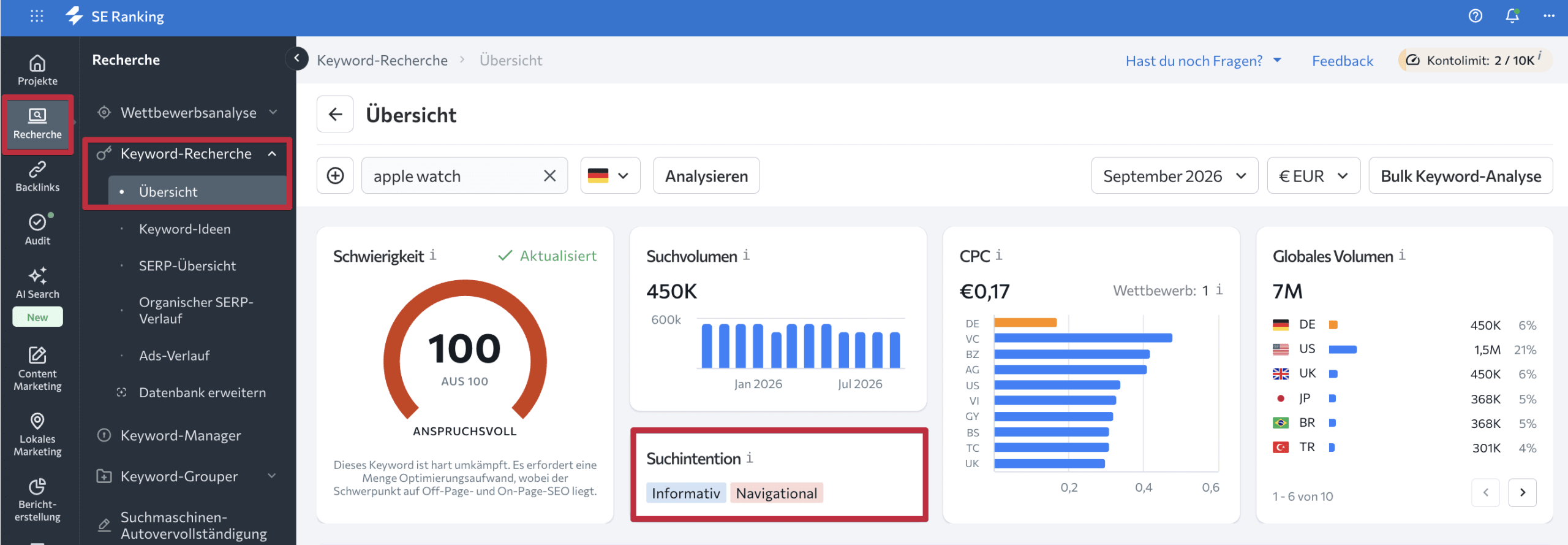Click the back arrow beside Übersicht title
This screenshot has height=545, width=1568.
(x=335, y=114)
